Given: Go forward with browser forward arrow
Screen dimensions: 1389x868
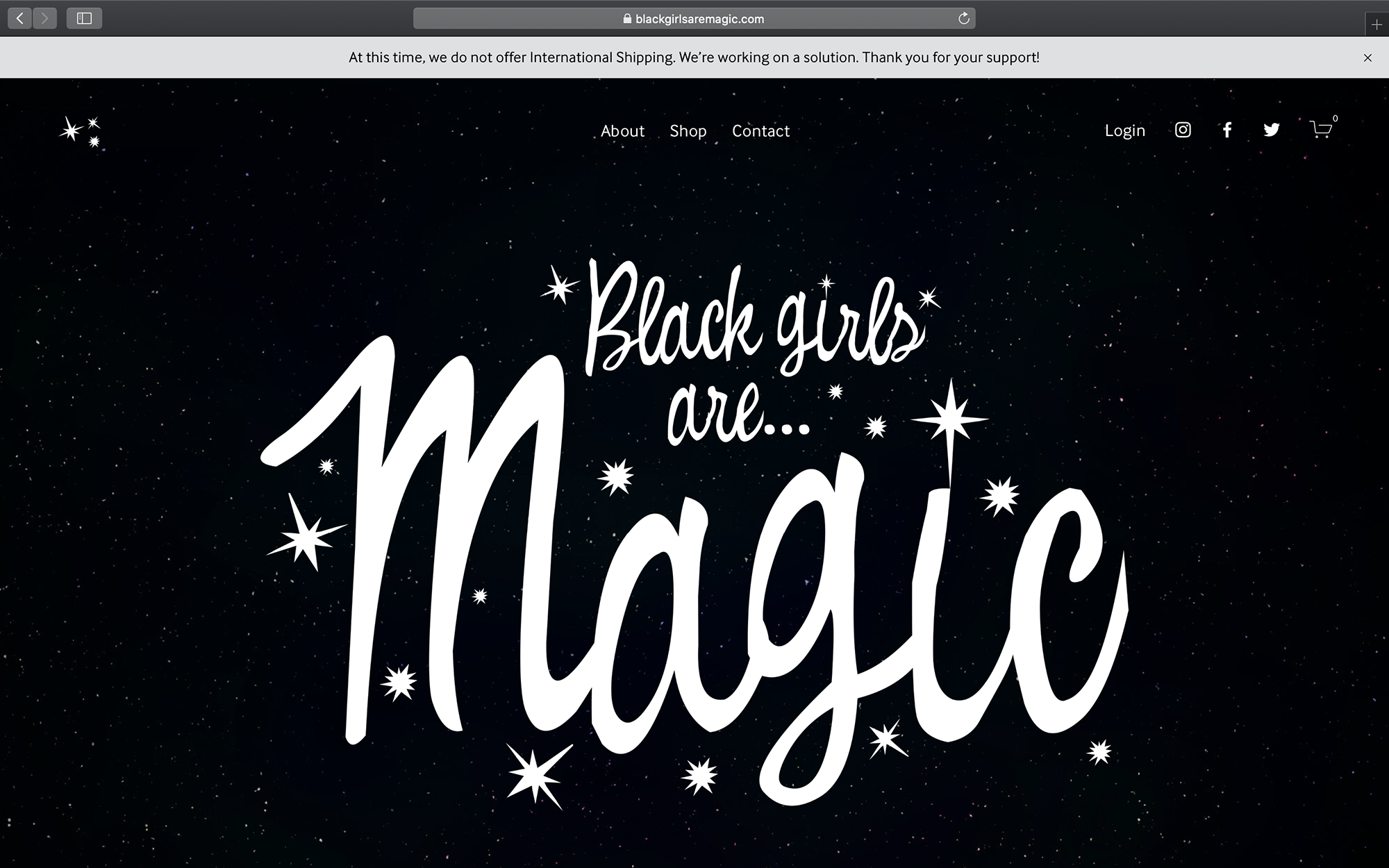Looking at the screenshot, I should click(x=45, y=19).
